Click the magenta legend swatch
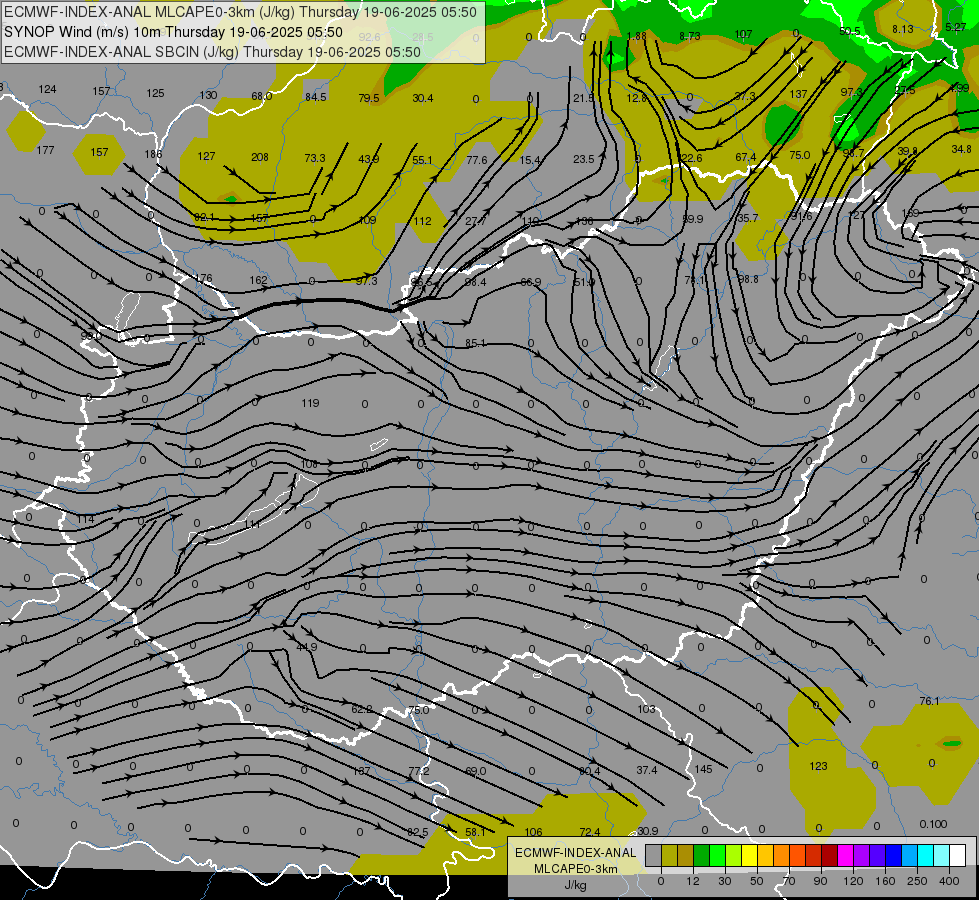 845,855
